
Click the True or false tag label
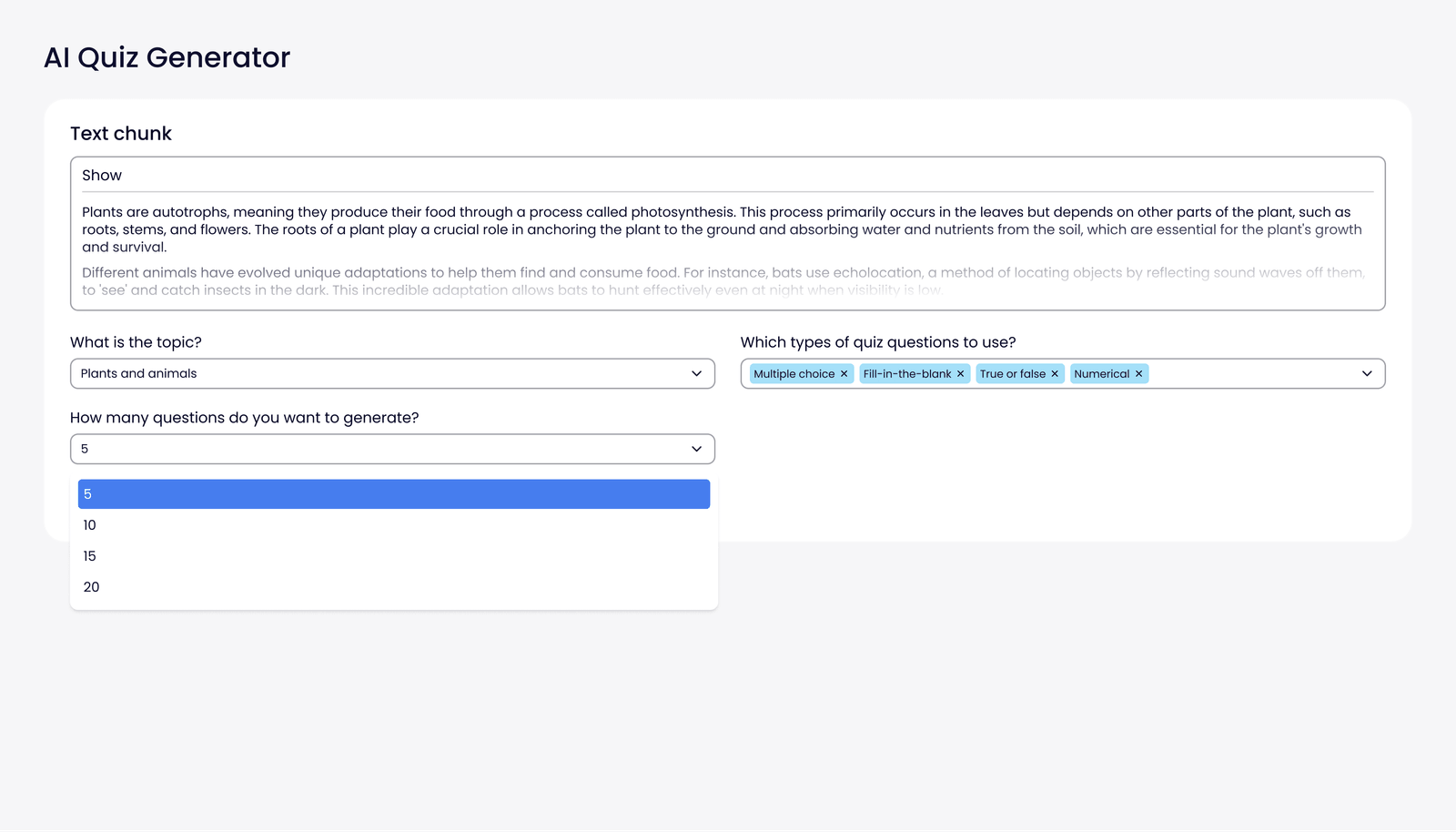tap(1012, 374)
